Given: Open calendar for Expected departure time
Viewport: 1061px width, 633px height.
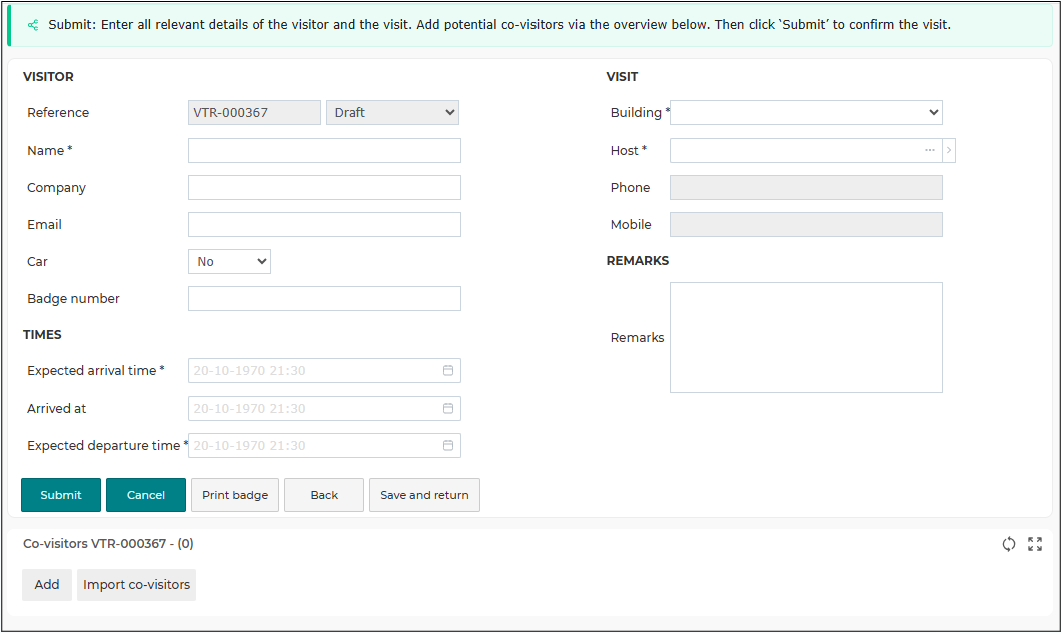Looking at the screenshot, I should click(448, 445).
